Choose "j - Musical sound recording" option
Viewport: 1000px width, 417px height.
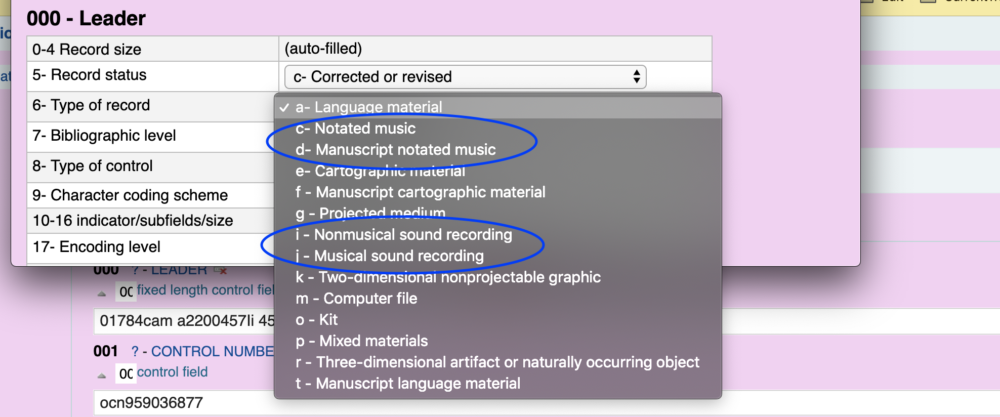click(x=390, y=256)
